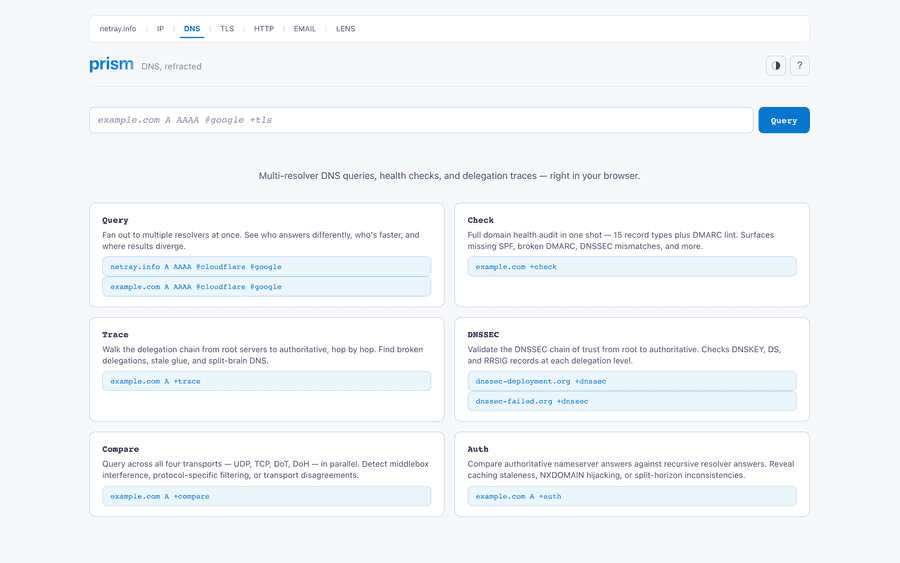Click the prism logo
Screen dimensions: 900x563
(111, 65)
